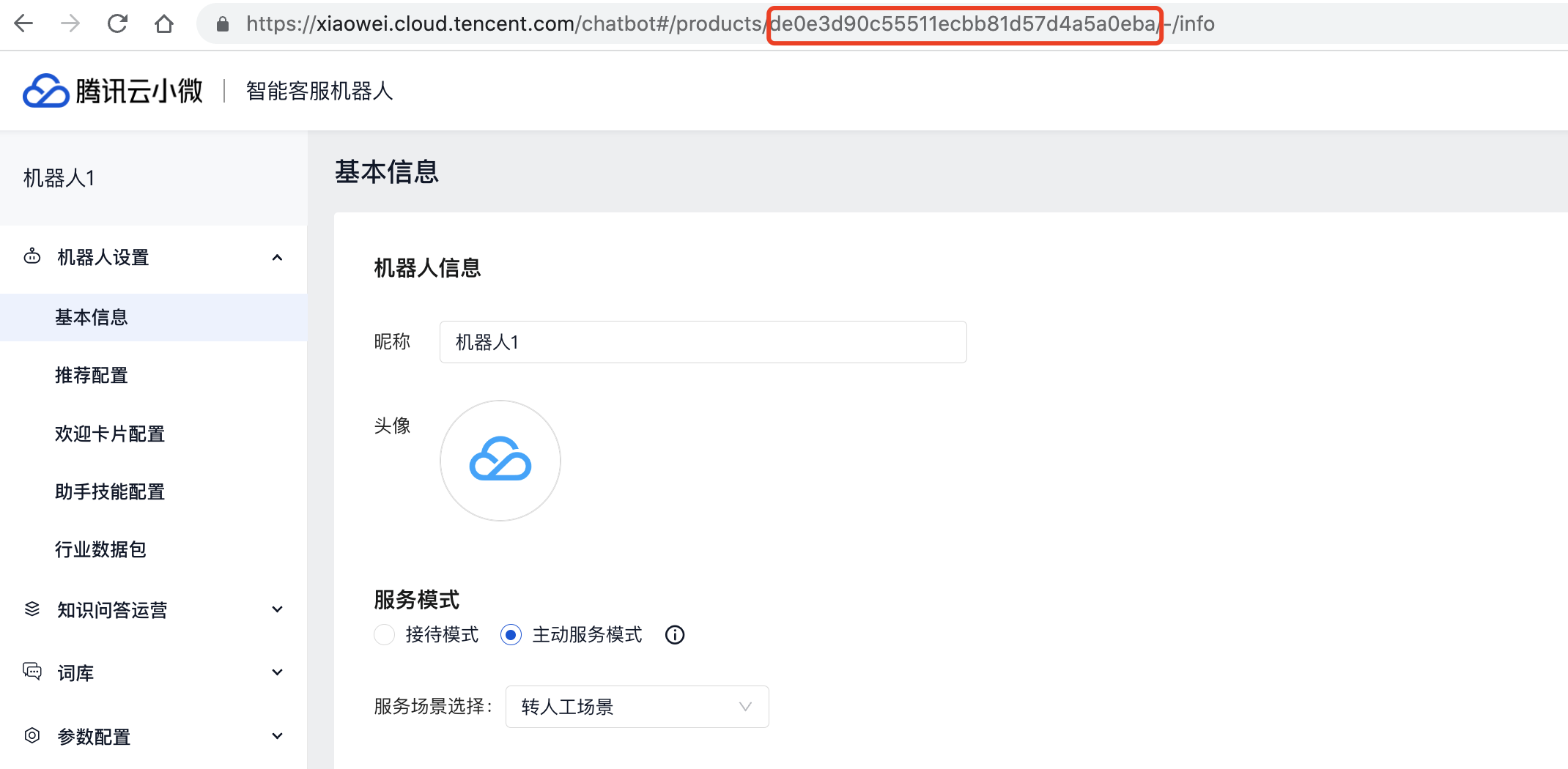Click the info icon beside 主动服务模式

click(x=675, y=635)
